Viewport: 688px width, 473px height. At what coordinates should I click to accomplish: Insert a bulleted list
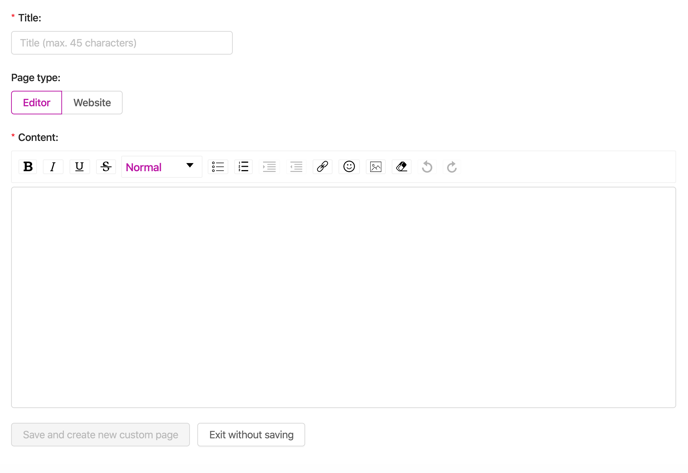click(x=218, y=167)
